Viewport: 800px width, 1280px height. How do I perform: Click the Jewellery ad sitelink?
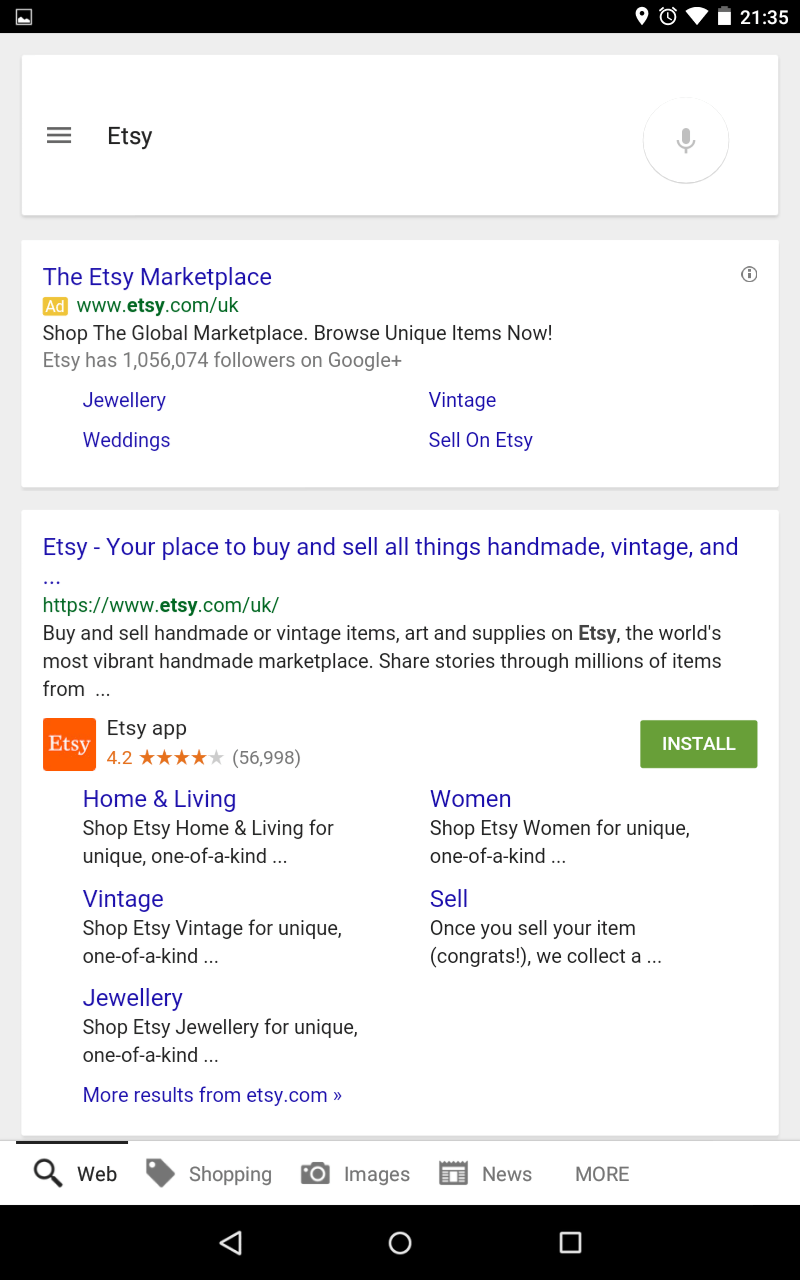pos(124,400)
